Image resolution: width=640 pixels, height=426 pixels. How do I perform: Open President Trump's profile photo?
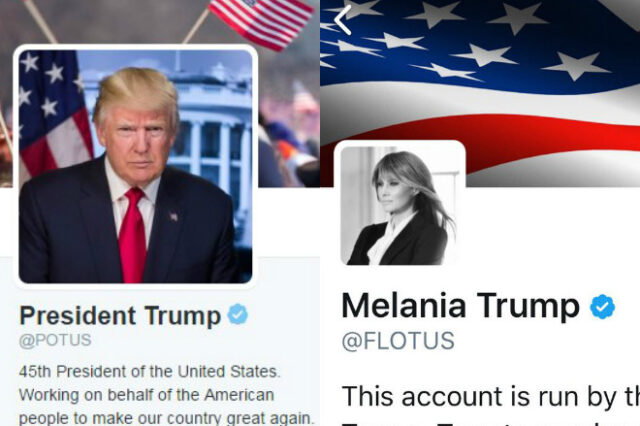pos(136,166)
